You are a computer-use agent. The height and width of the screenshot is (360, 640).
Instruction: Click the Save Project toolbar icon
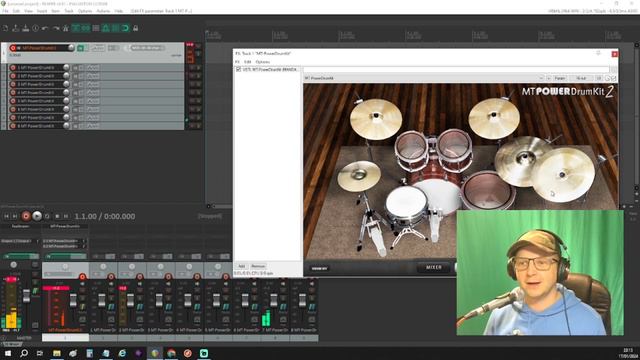[x=26, y=28]
